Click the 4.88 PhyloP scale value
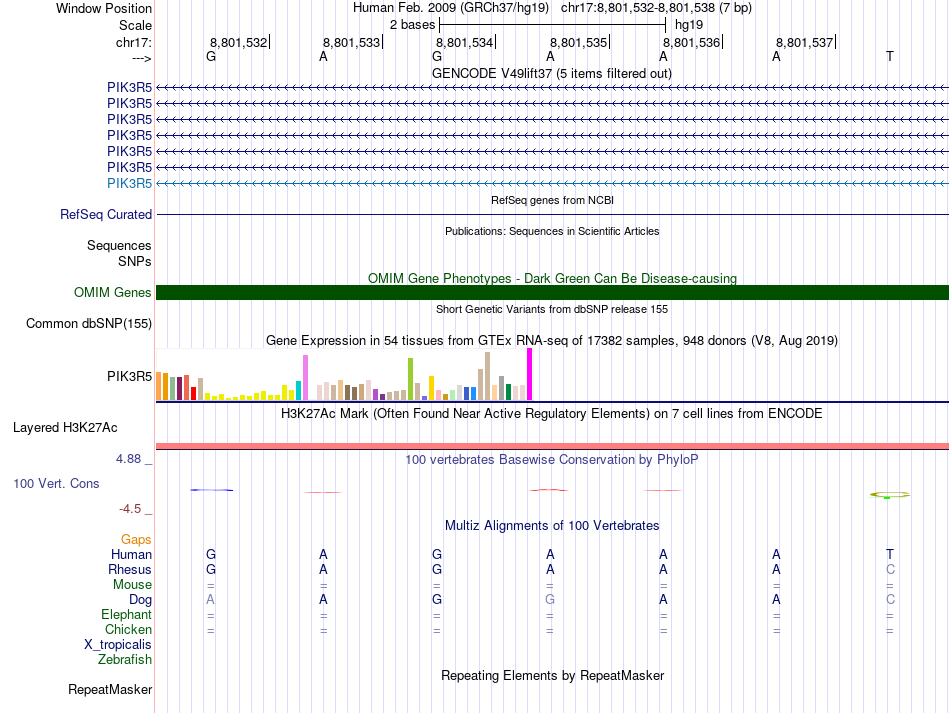Viewport: 950px width, 713px height. click(128, 459)
